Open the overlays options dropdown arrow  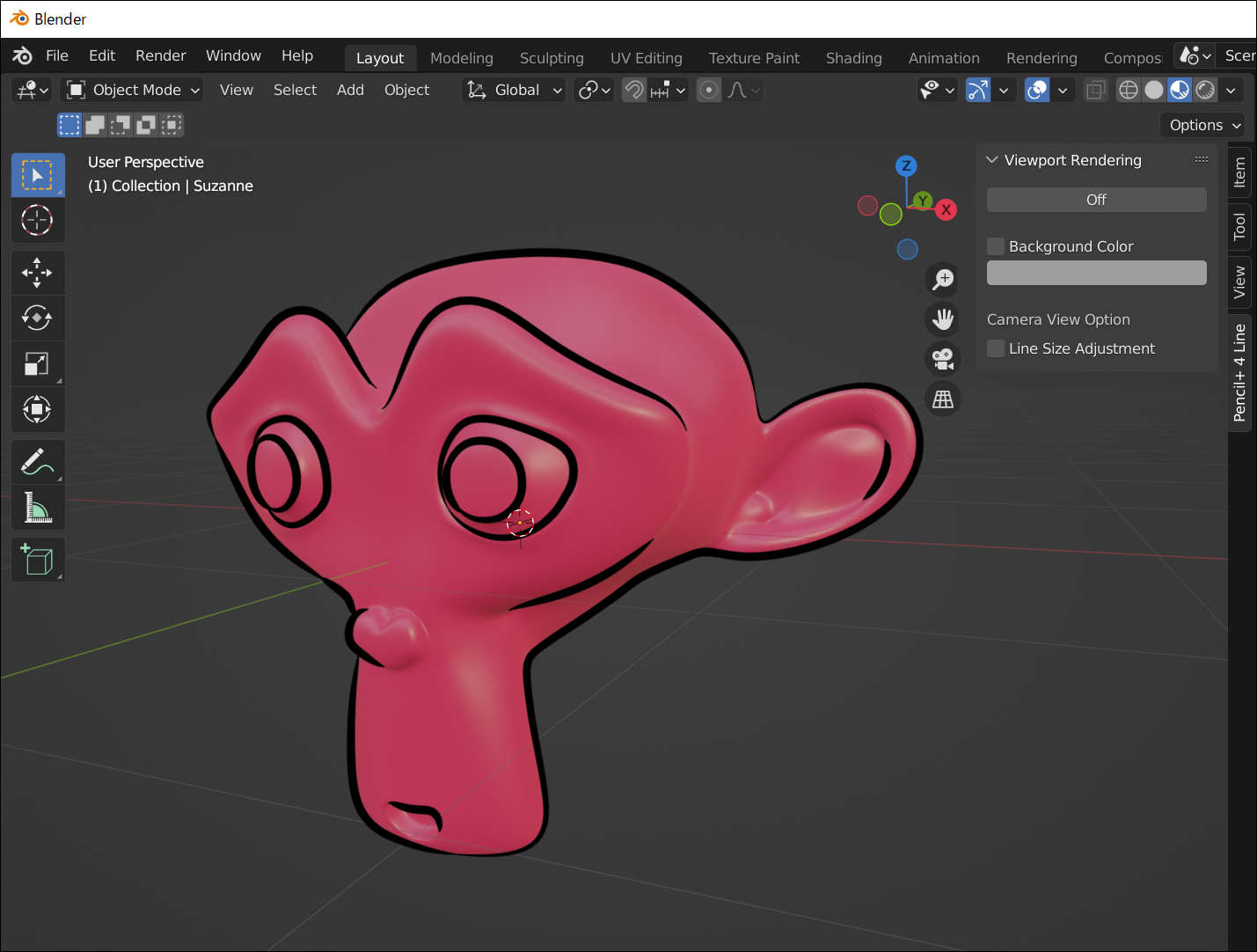point(1063,90)
